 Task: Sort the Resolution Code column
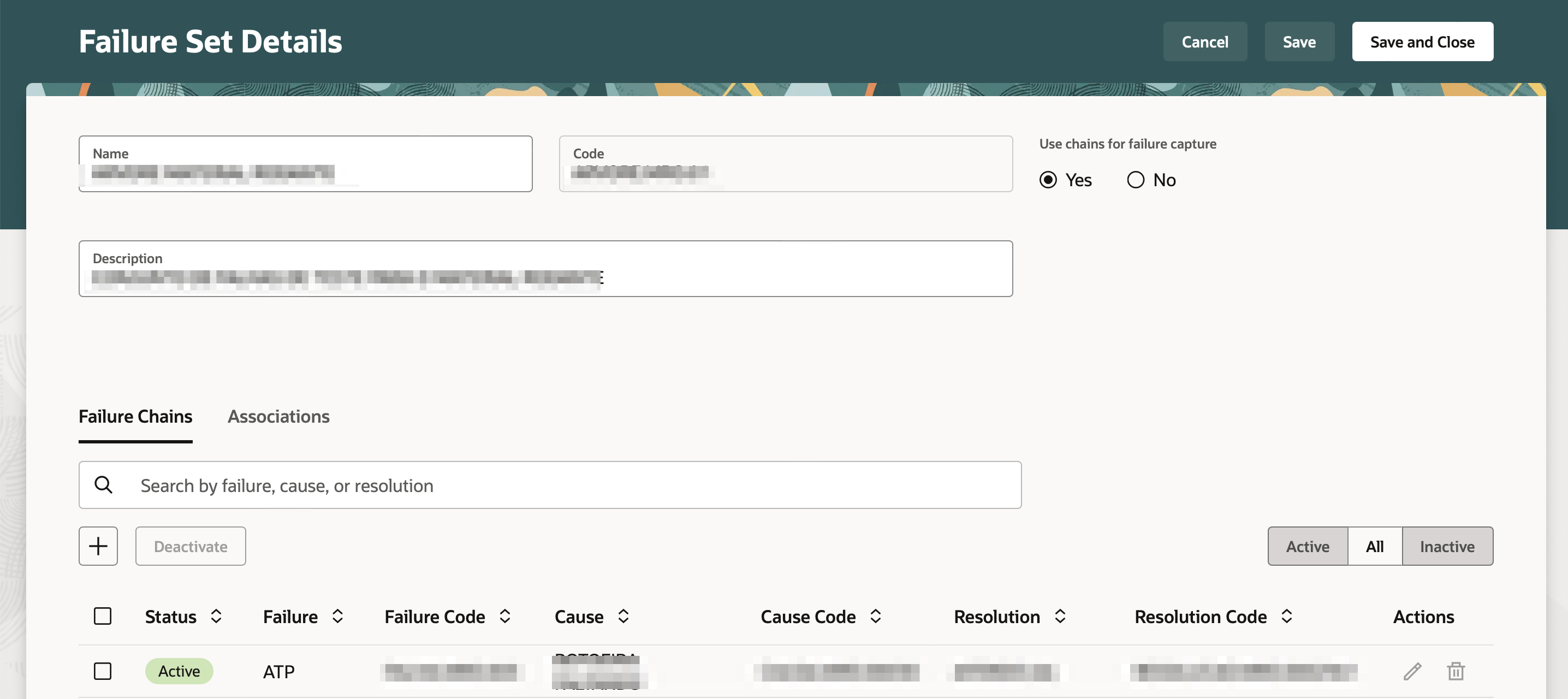1286,616
